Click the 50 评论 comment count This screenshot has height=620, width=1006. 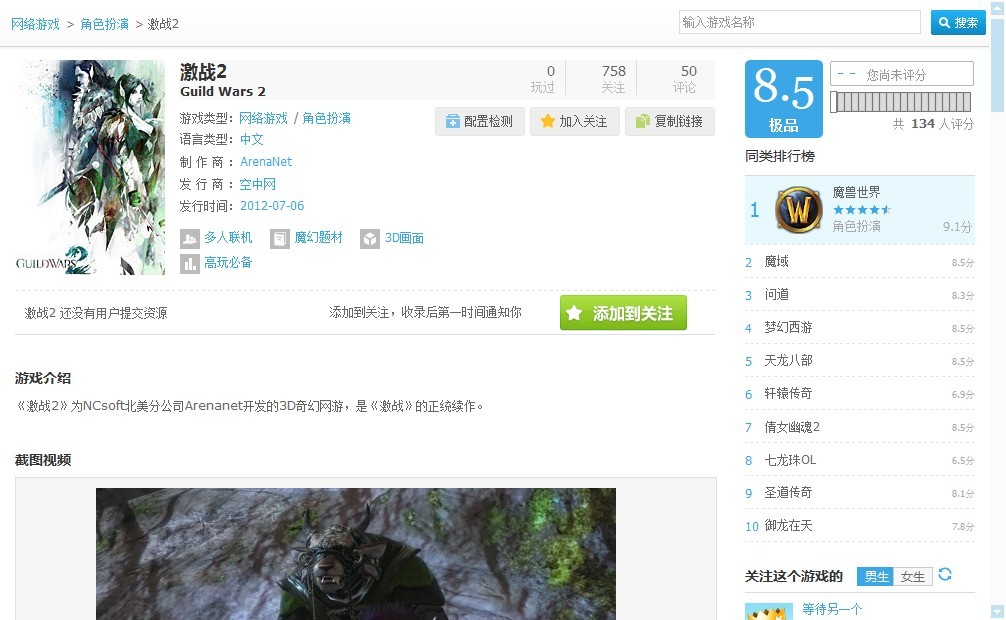(685, 79)
